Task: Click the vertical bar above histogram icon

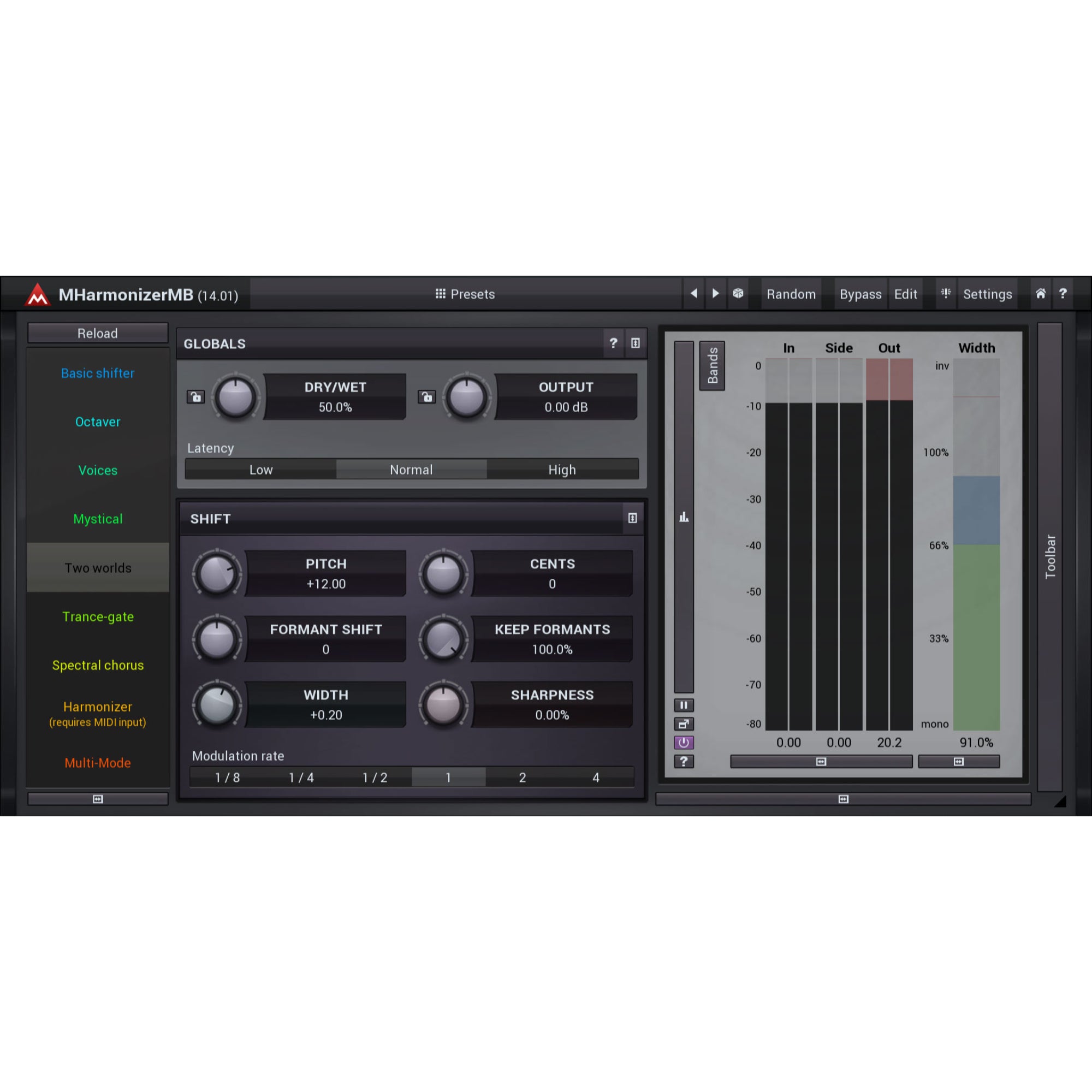Action: [684, 517]
